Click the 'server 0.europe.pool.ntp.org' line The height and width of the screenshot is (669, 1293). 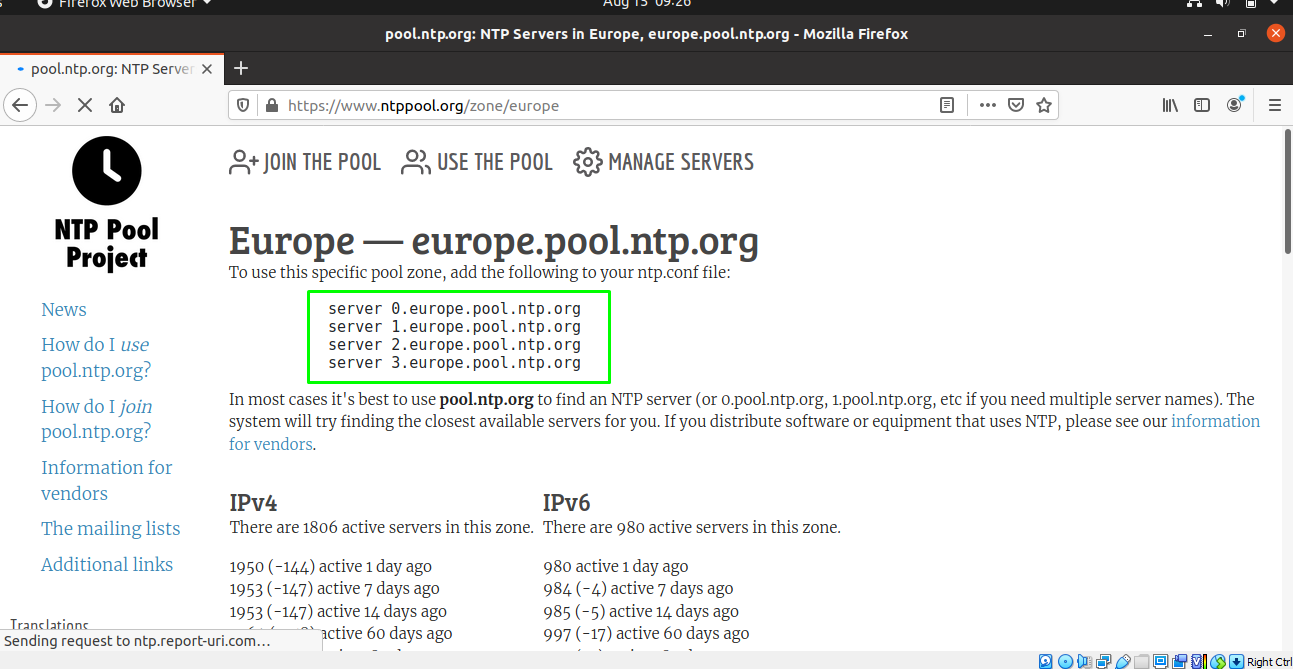click(454, 309)
